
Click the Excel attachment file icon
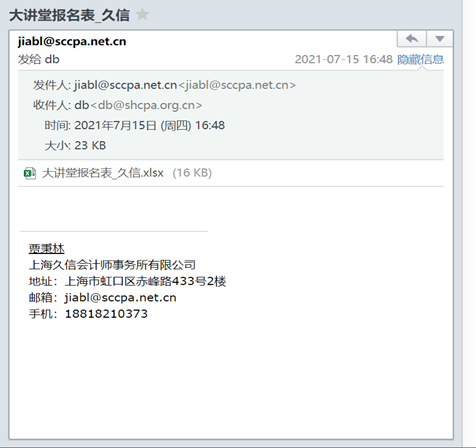[x=30, y=173]
